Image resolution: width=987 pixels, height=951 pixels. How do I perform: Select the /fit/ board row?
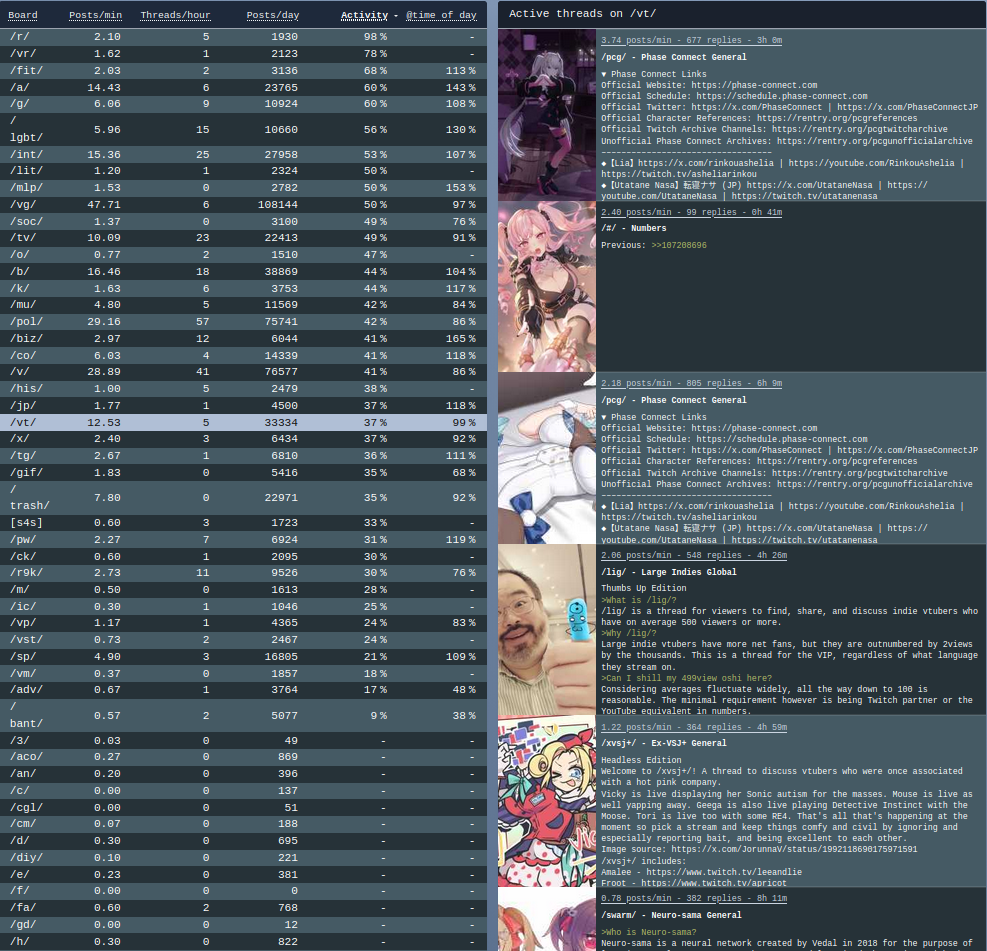pos(243,70)
